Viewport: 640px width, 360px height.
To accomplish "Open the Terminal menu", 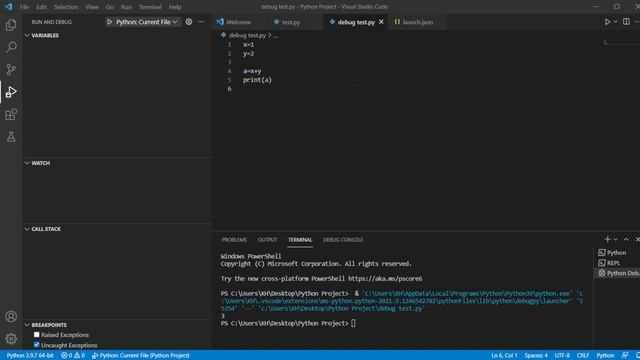I will coord(150,7).
